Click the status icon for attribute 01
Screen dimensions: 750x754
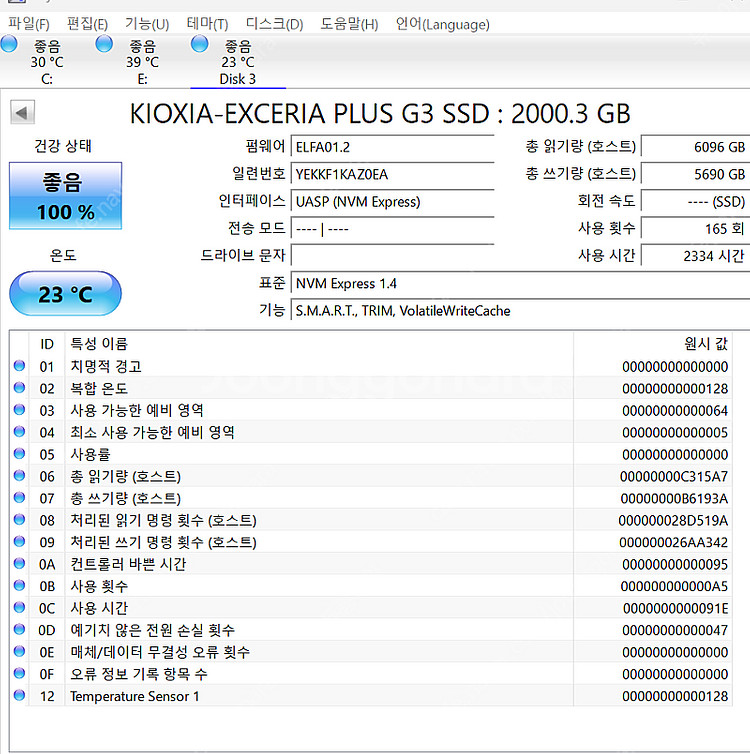pos(19,366)
